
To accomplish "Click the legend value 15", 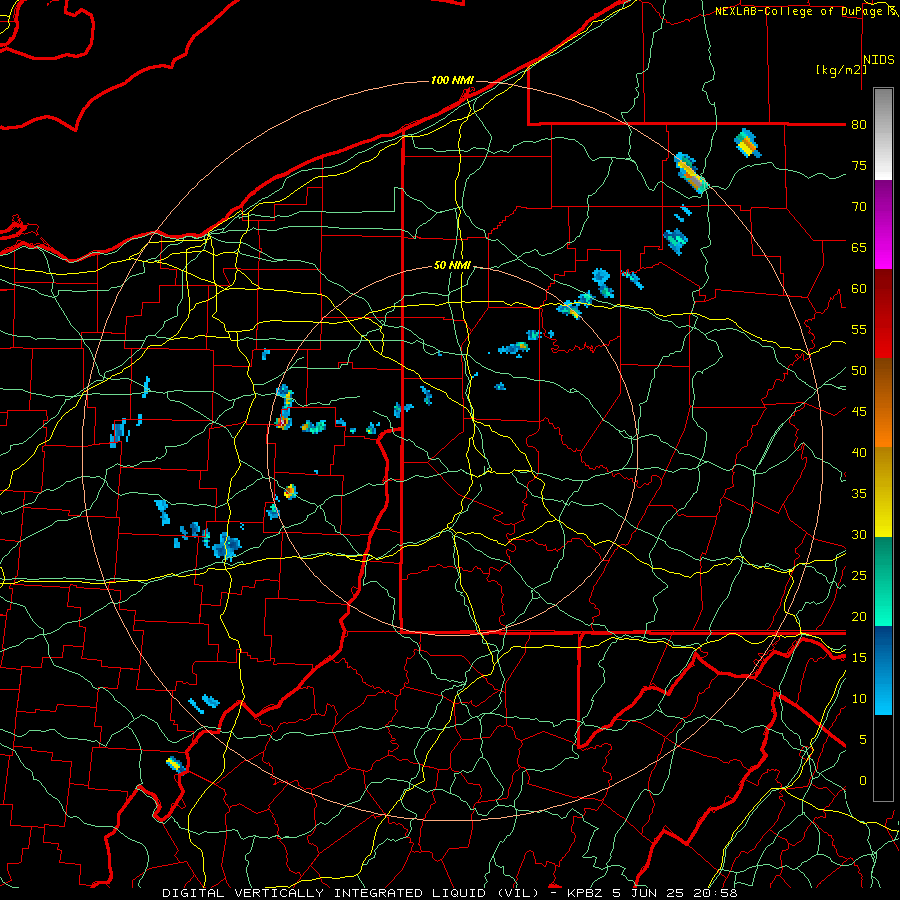I will (x=859, y=658).
